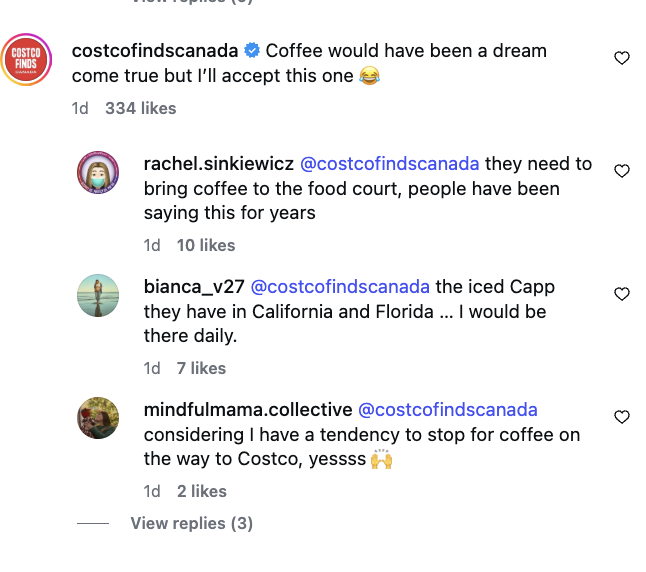Like rachel.sinkiewicz's reply with heart icon
Screen dimensions: 646x572
(621, 171)
